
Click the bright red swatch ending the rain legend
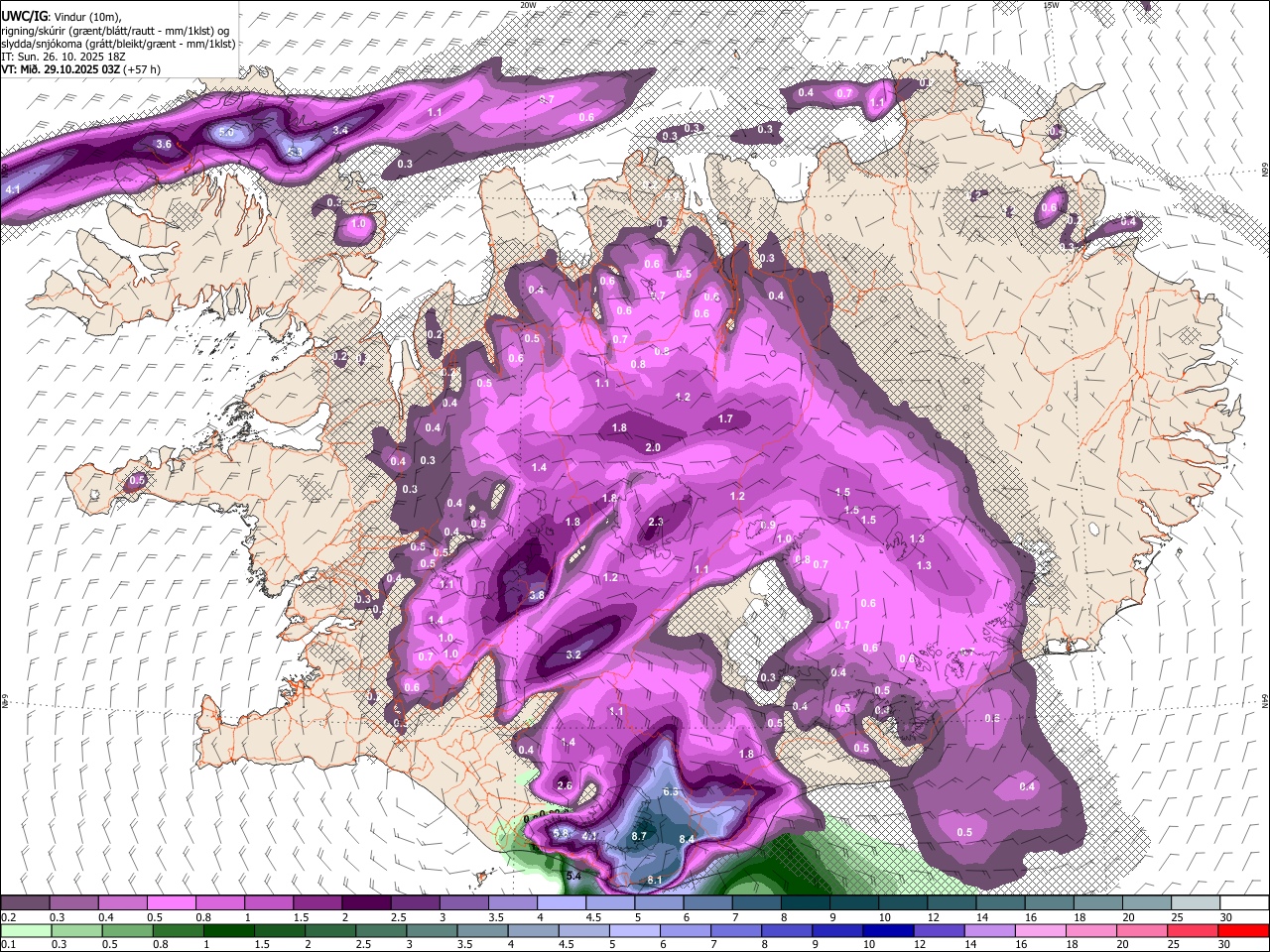point(1243,930)
